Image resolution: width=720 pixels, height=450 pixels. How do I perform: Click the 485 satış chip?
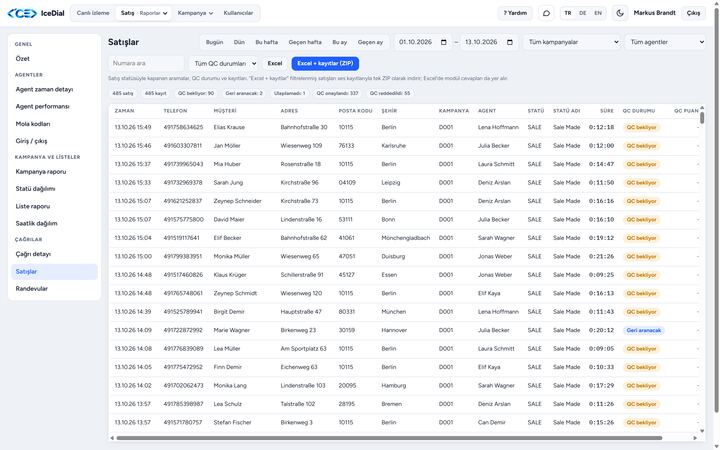123,93
